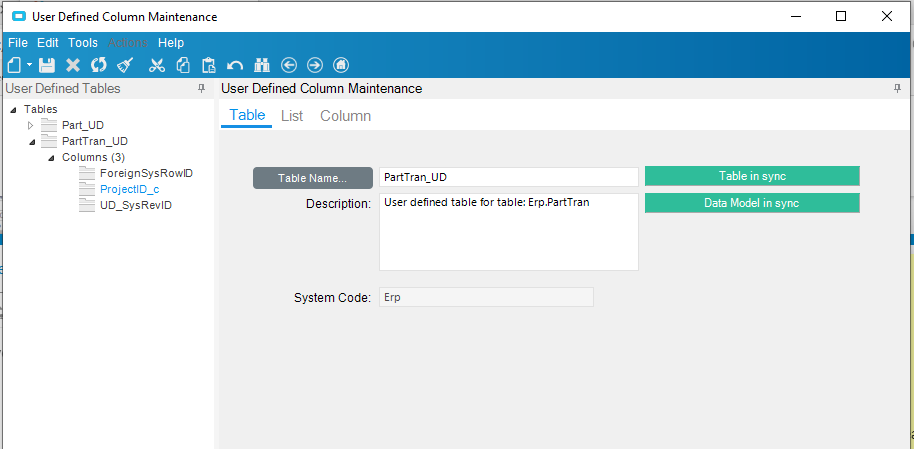This screenshot has height=449, width=914.
Task: Click the Table Name... button
Action: (x=312, y=178)
